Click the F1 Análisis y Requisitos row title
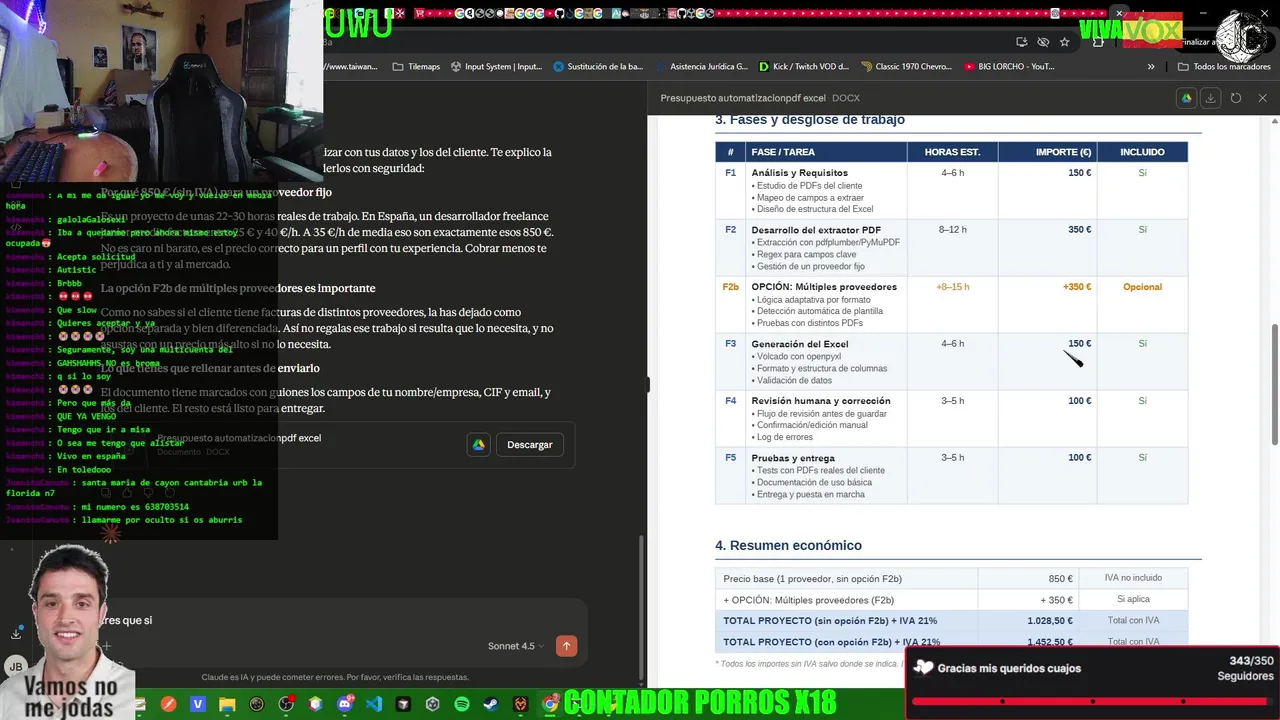The height and width of the screenshot is (720, 1280). point(799,173)
